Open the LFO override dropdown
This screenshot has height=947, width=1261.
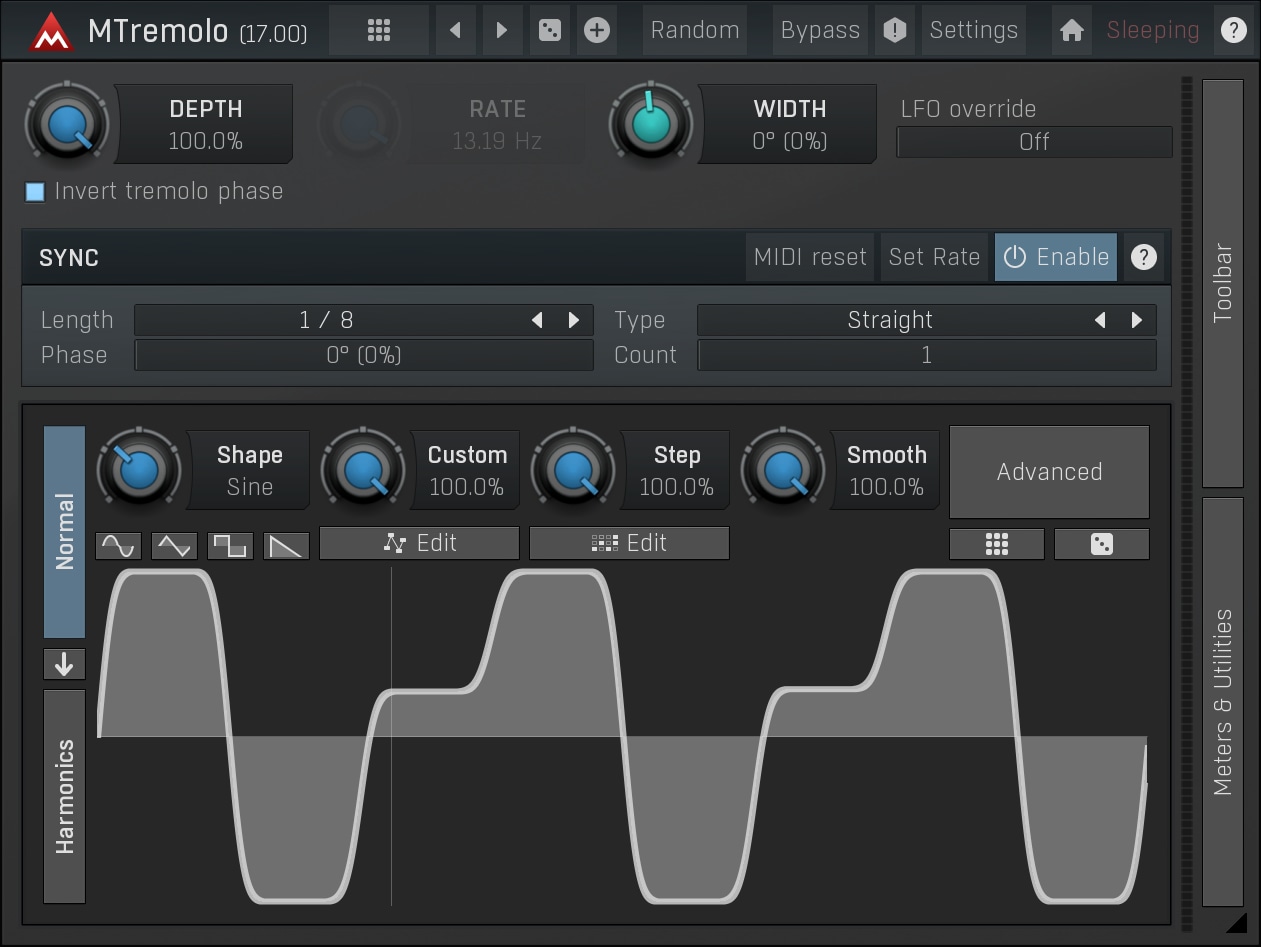pos(1034,142)
